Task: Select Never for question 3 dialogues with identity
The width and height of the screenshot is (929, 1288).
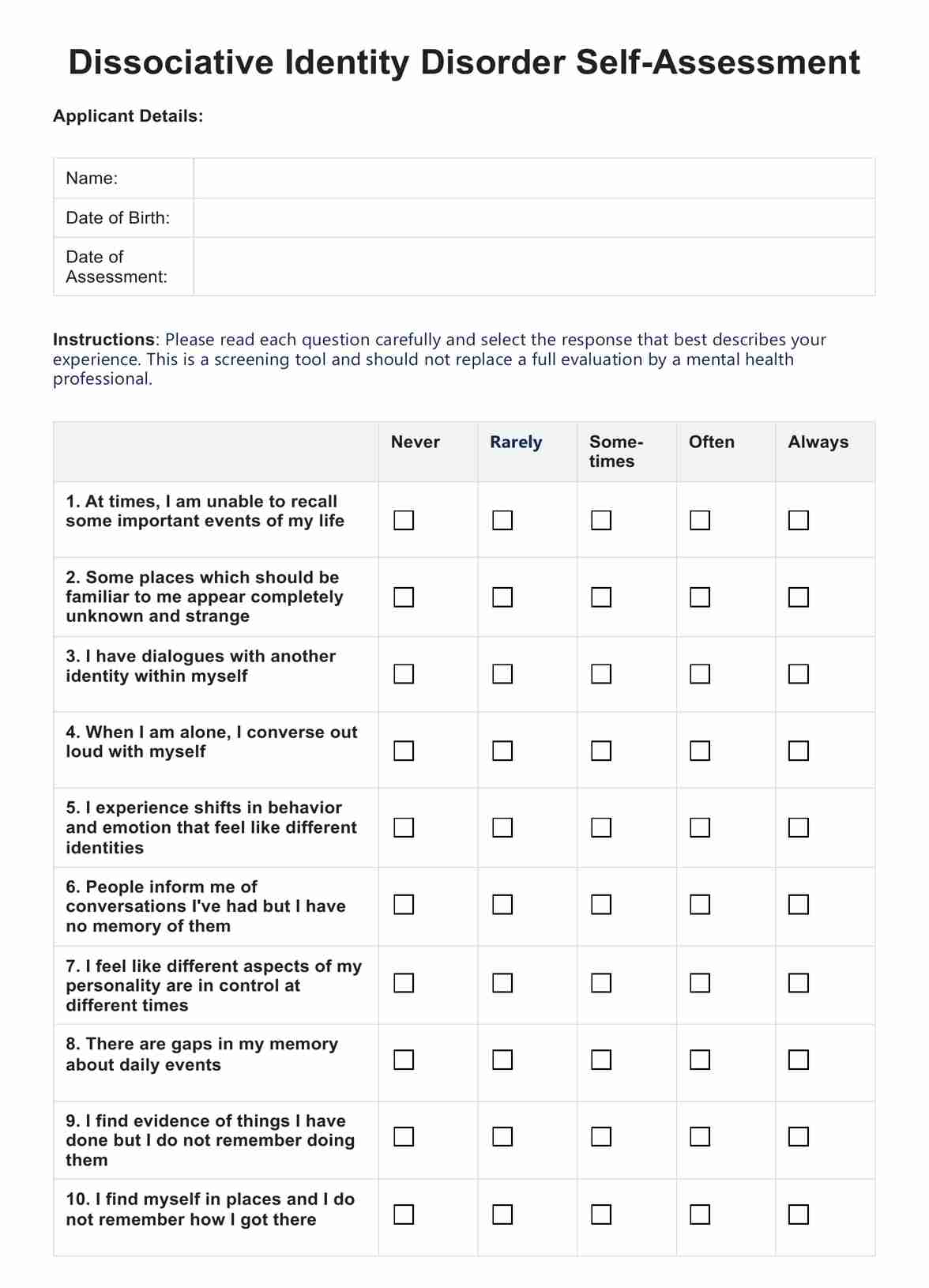Action: [x=404, y=674]
